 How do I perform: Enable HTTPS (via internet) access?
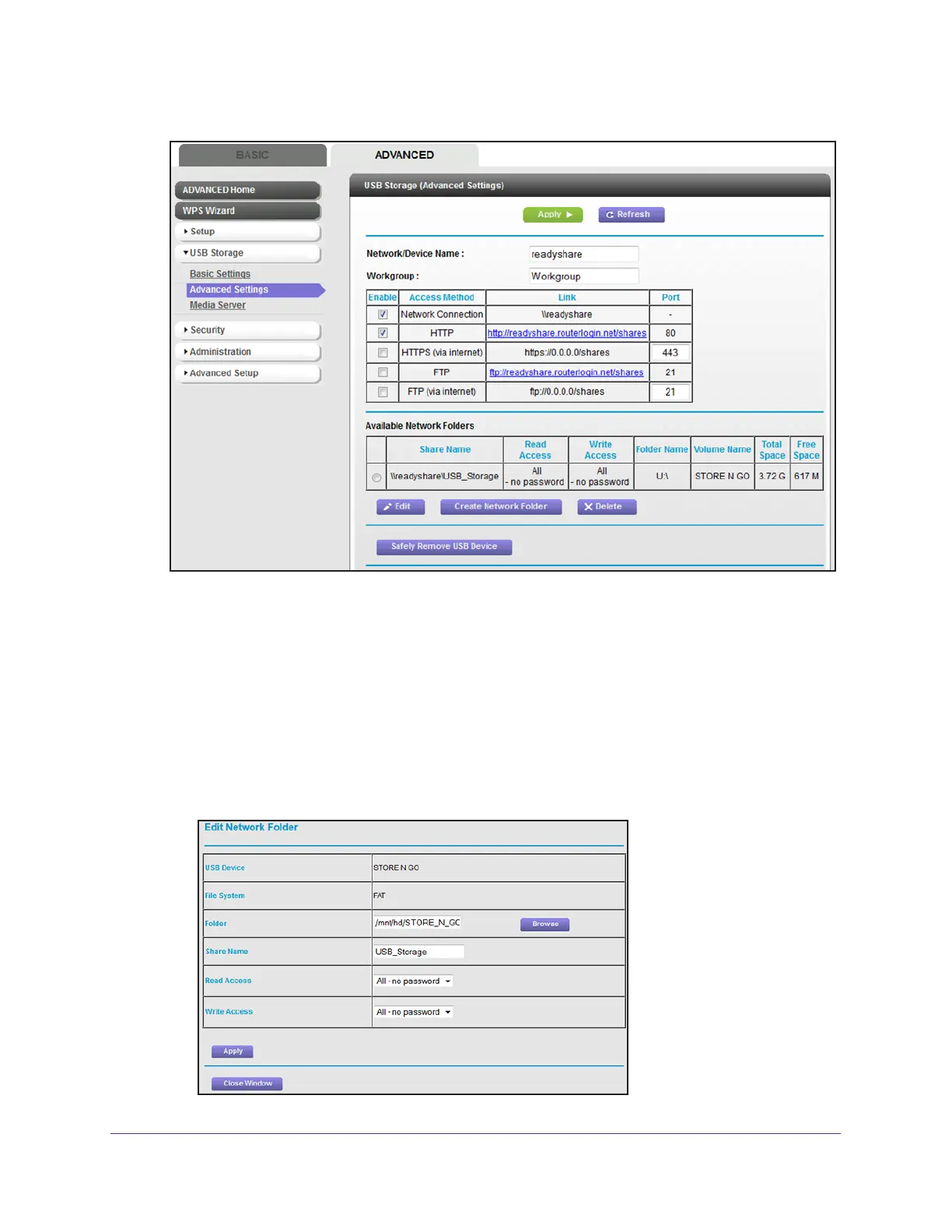coord(383,352)
